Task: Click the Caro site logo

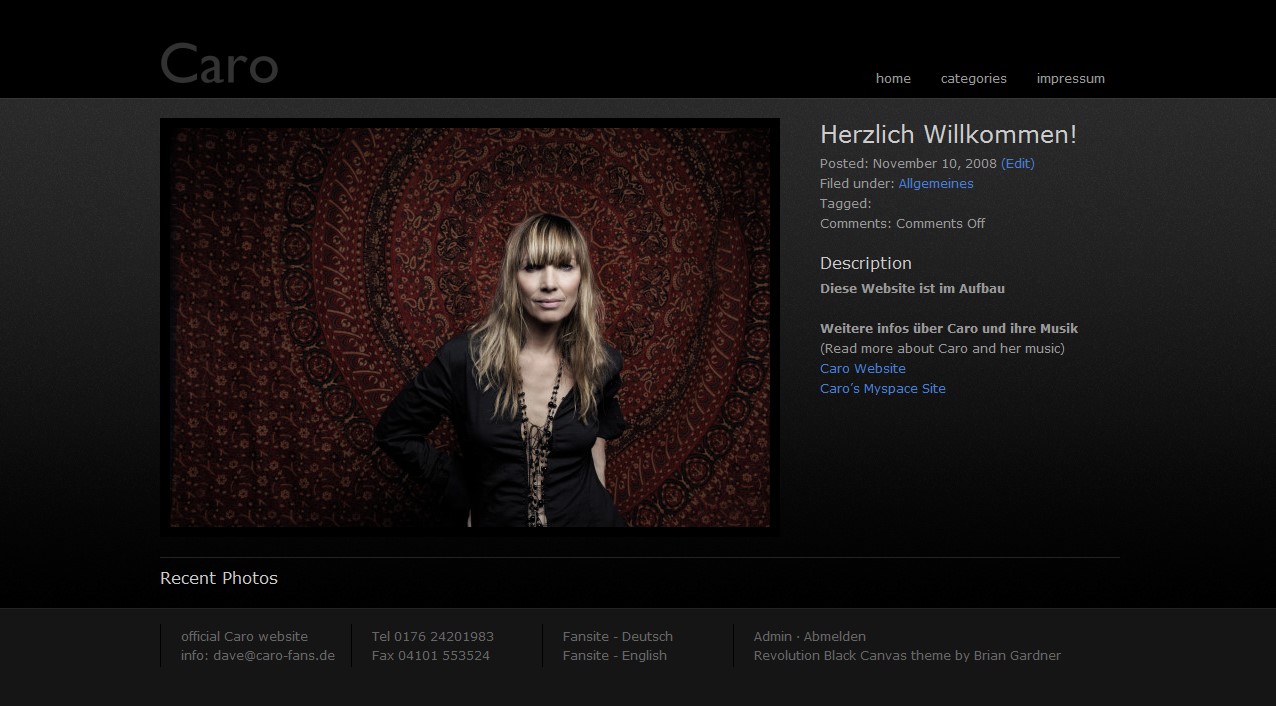Action: pos(219,63)
